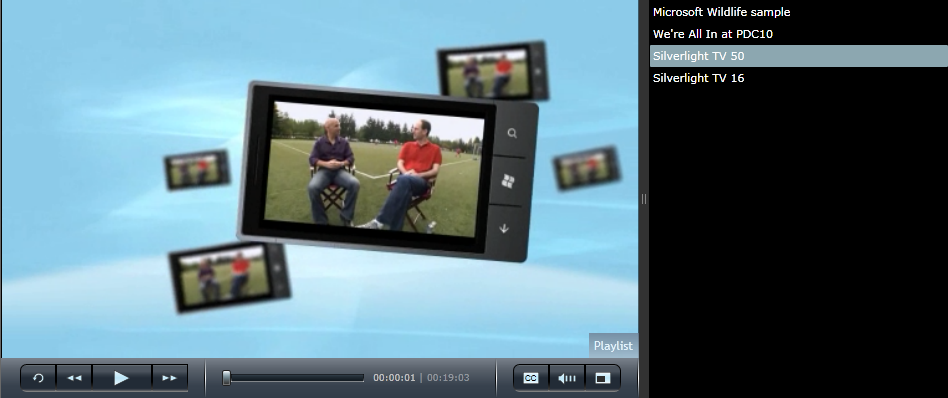Select We're All In at PDC10
Screen dimensions: 948x398
(x=798, y=34)
